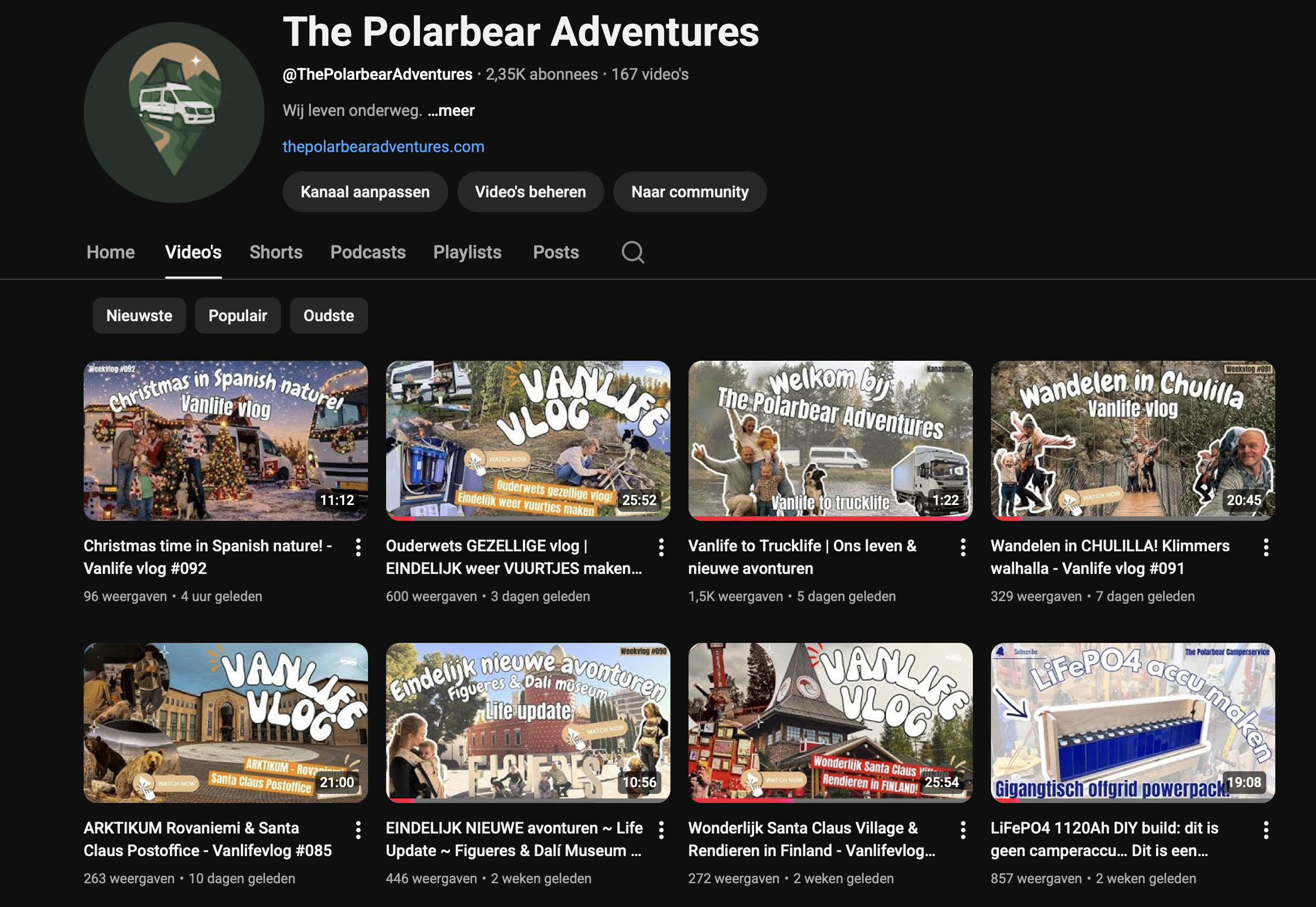1316x907 pixels.
Task: Open title Wonderlijk Santa Claus Village & Rendieren
Action: 812,839
